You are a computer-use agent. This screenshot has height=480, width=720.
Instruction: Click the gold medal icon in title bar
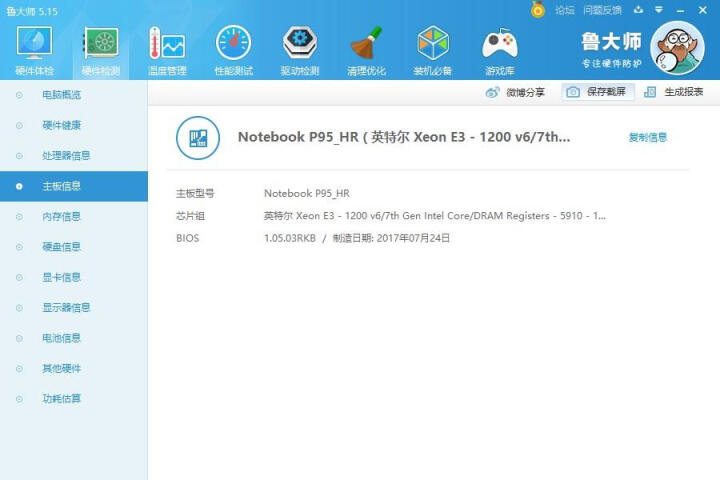(x=538, y=10)
